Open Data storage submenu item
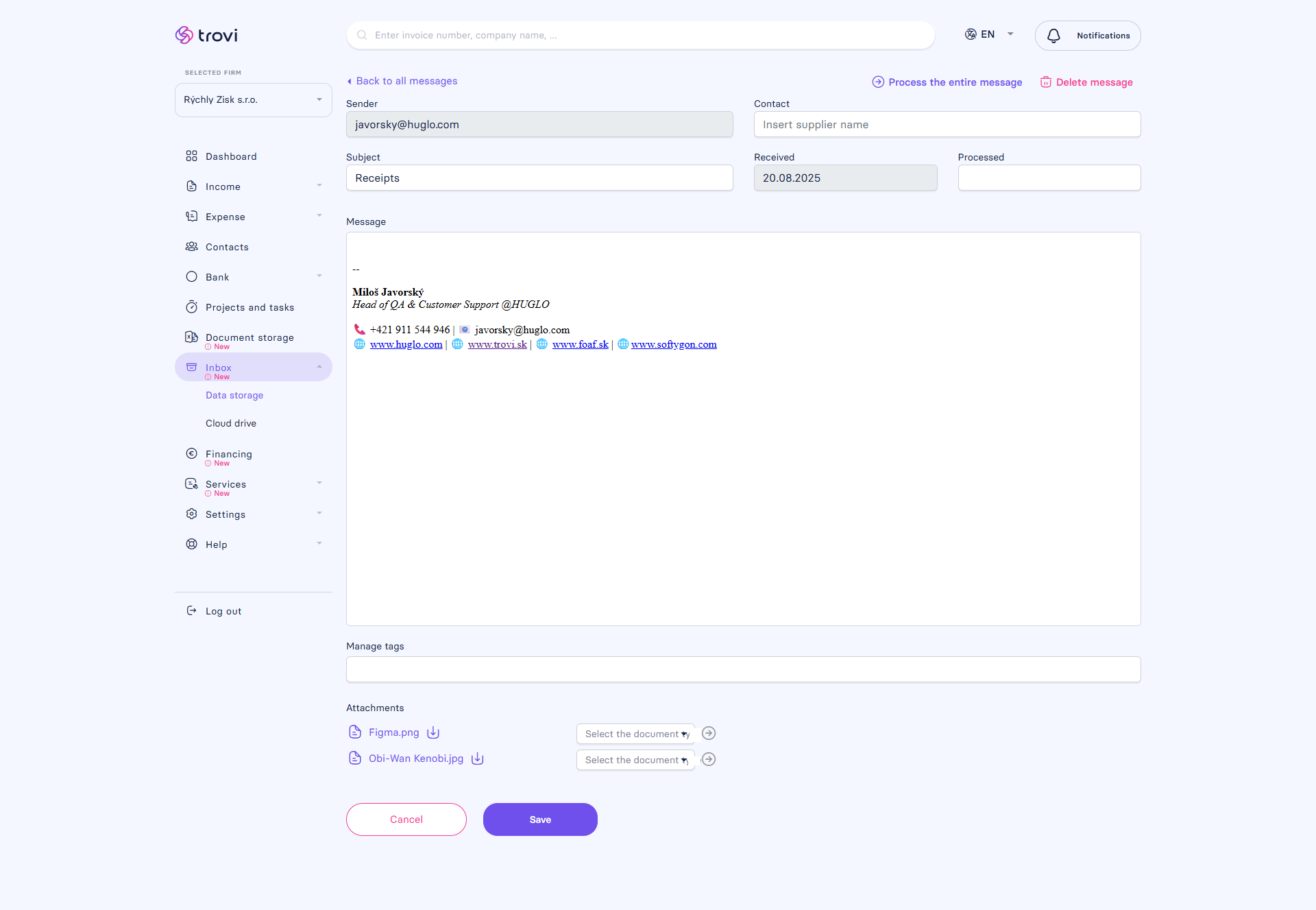Image resolution: width=1316 pixels, height=910 pixels. pyautogui.click(x=234, y=395)
